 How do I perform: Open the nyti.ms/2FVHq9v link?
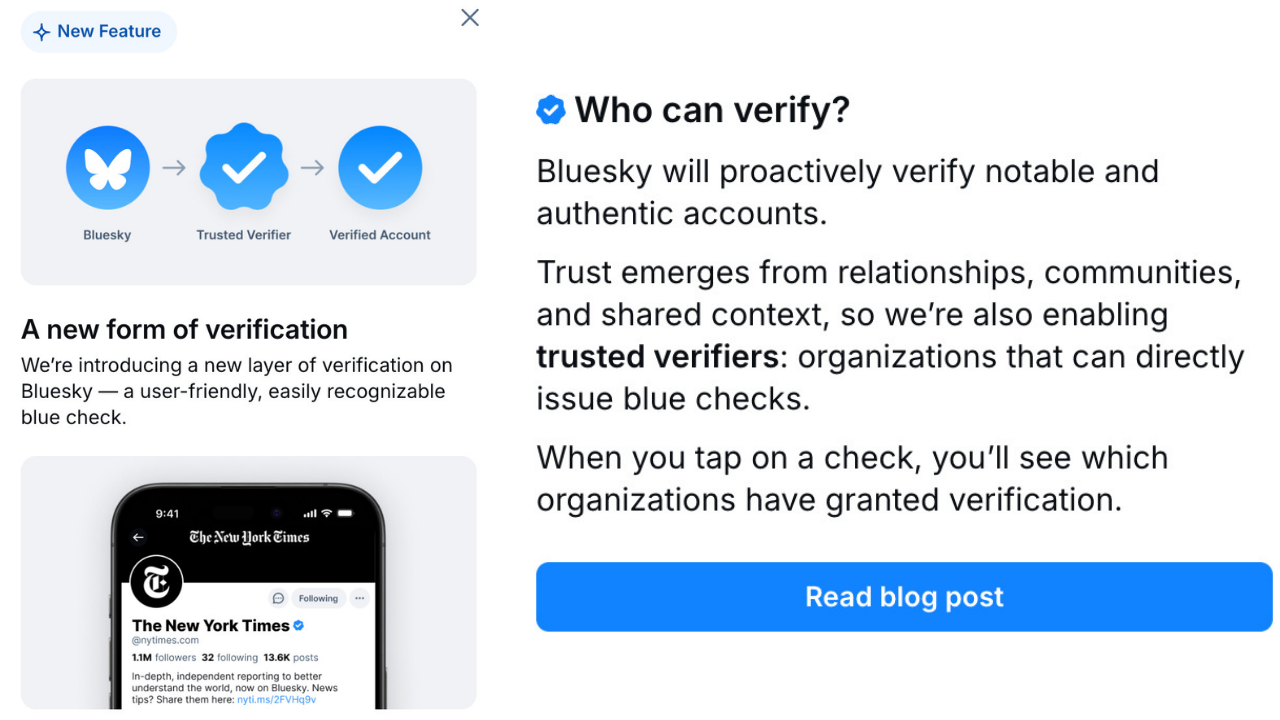[x=277, y=698]
